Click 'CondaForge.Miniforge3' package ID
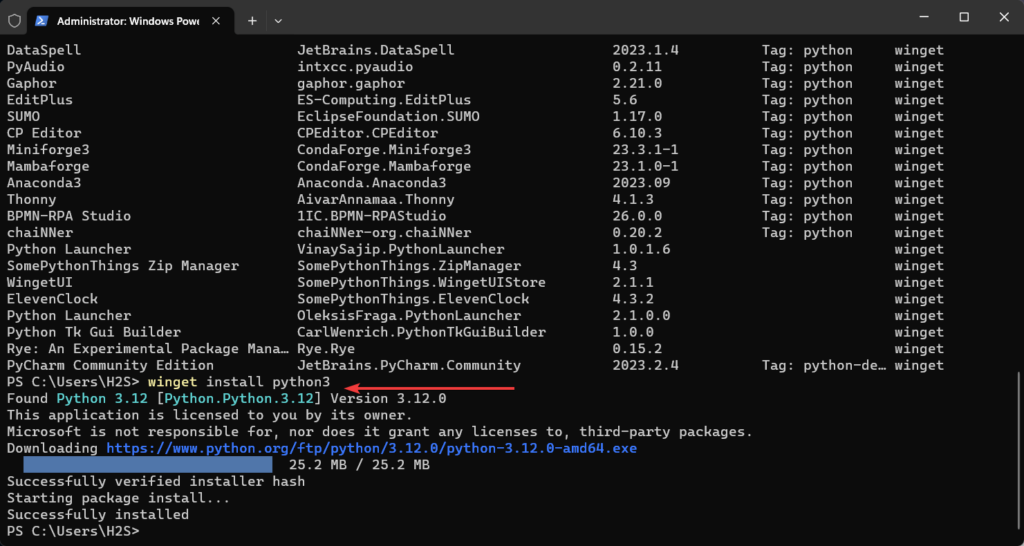Screen dimensions: 1024x546 pos(384,150)
